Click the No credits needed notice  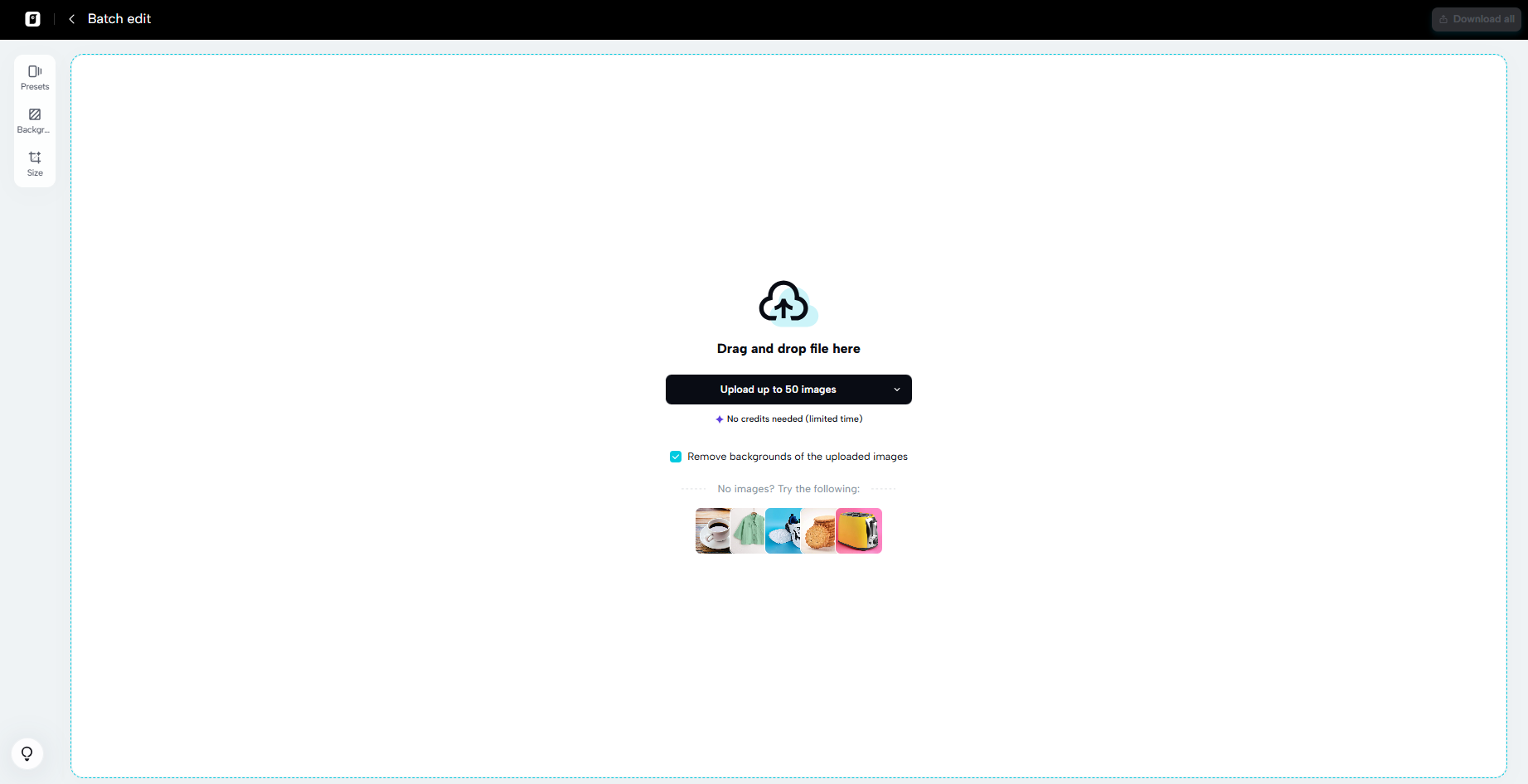[788, 419]
